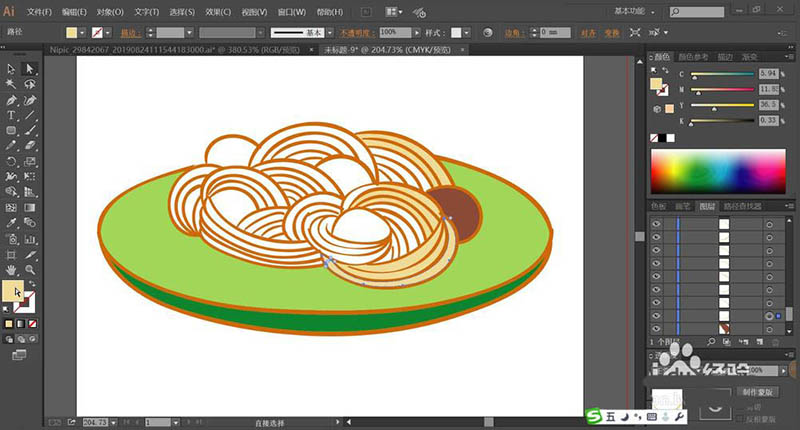800x430 pixels.
Task: Select the Direct Selection tool
Action: (x=30, y=68)
